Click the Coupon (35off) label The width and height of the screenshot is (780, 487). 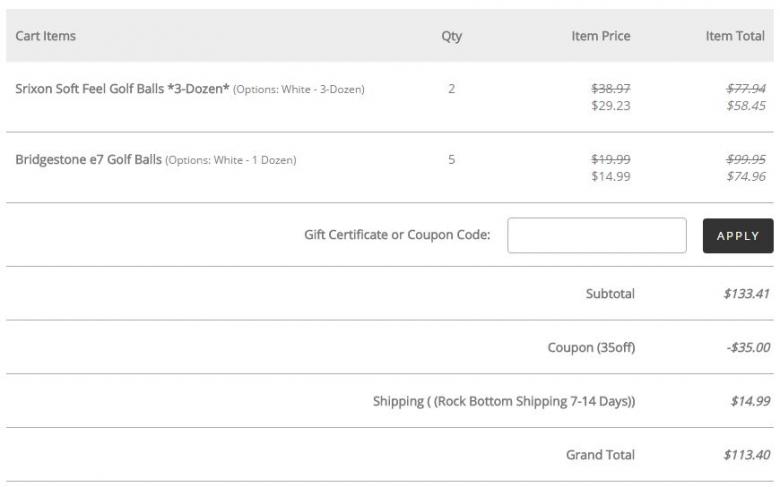coord(590,348)
